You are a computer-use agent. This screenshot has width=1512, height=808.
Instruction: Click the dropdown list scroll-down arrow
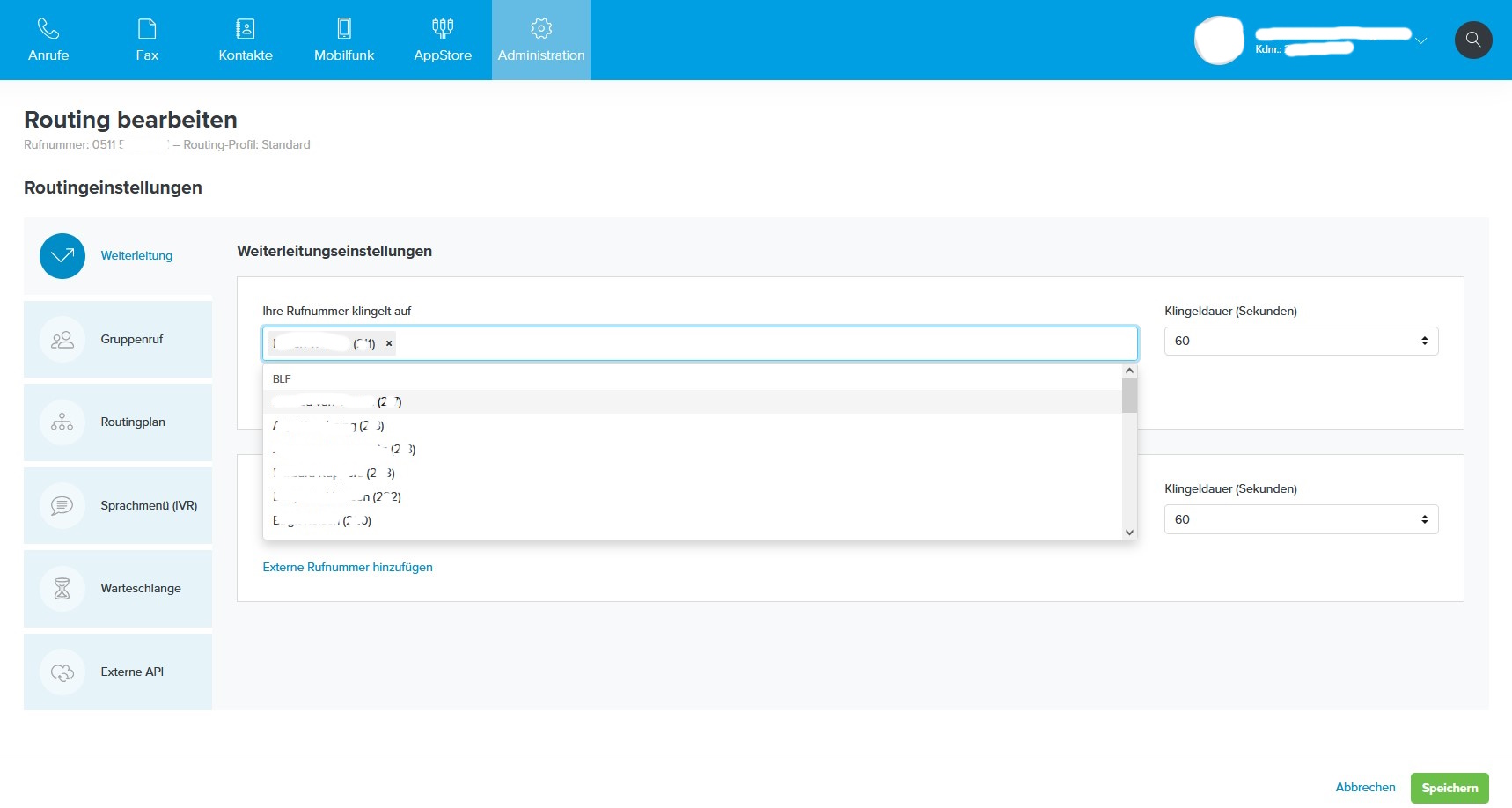click(1129, 532)
